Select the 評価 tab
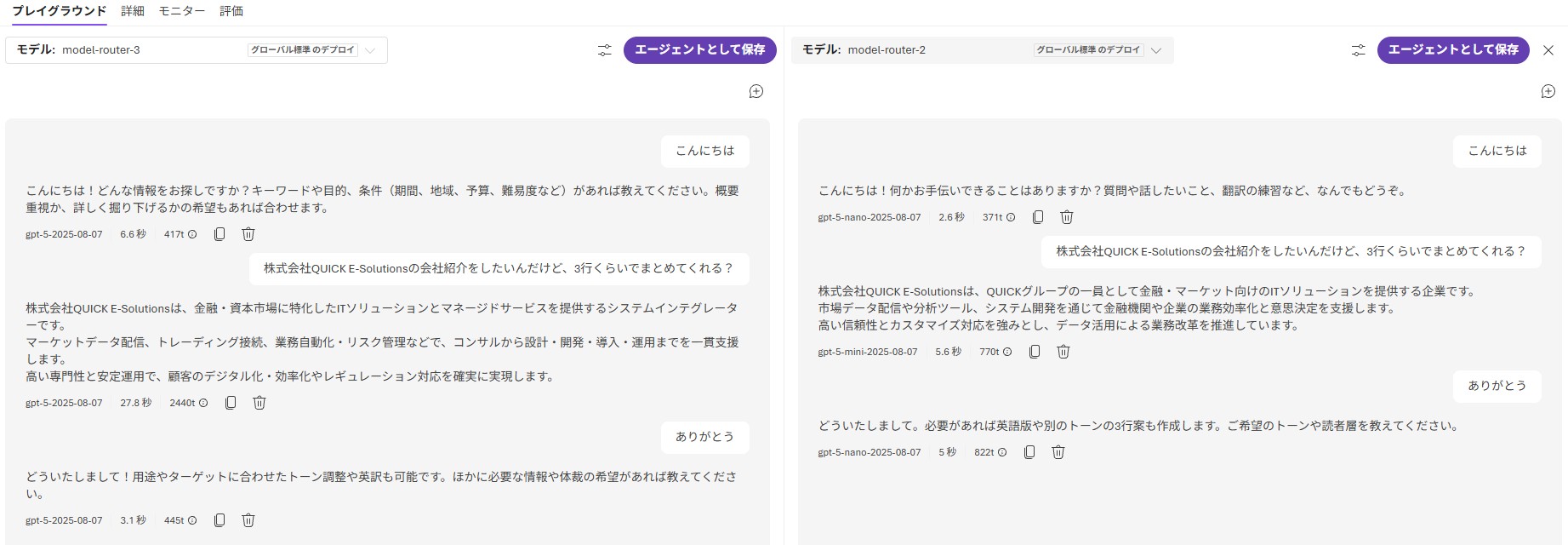 (231, 11)
